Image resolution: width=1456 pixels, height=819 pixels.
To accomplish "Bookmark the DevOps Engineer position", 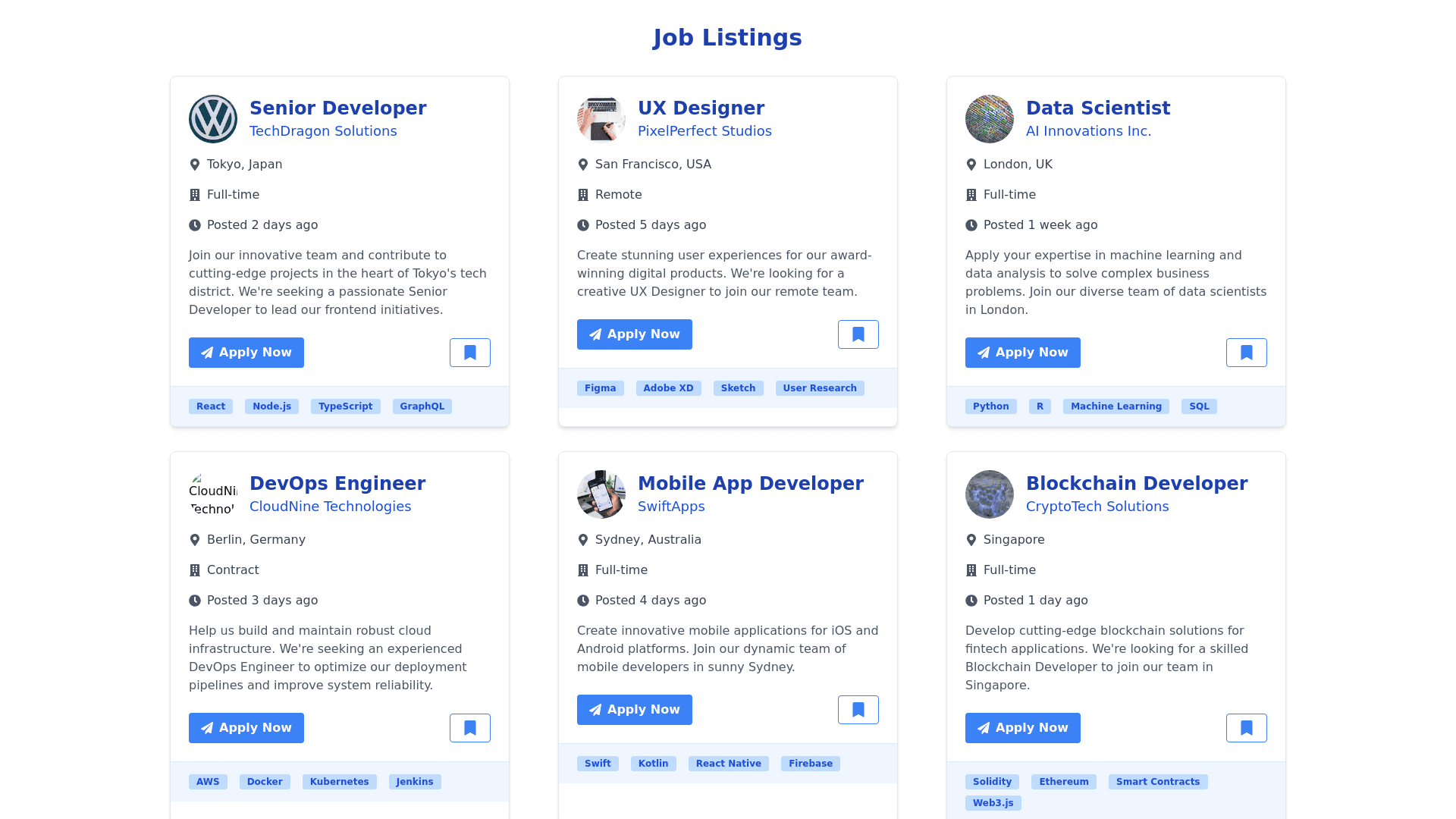I will click(x=470, y=728).
